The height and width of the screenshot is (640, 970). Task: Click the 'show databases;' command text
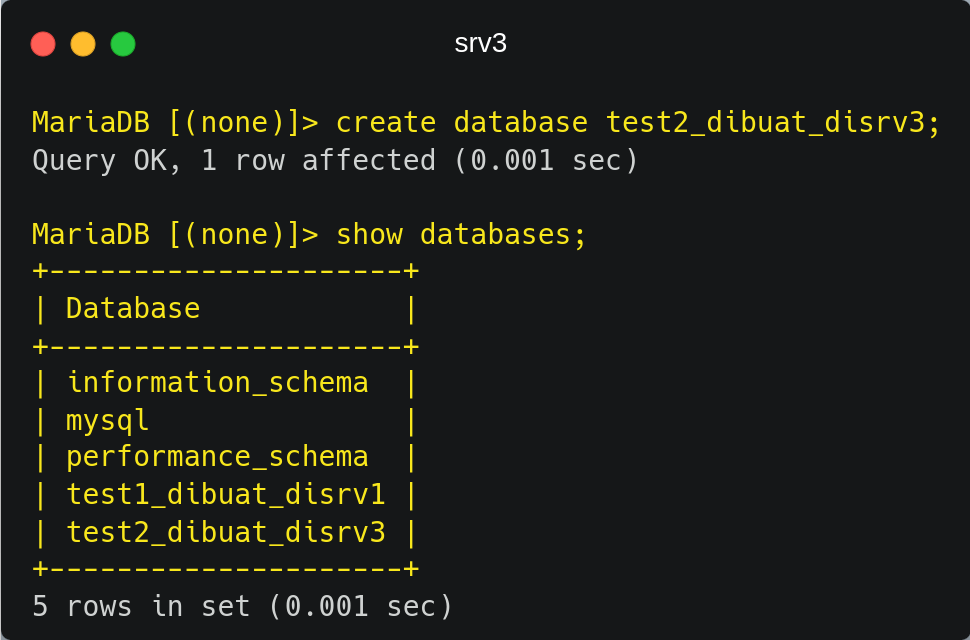click(461, 234)
